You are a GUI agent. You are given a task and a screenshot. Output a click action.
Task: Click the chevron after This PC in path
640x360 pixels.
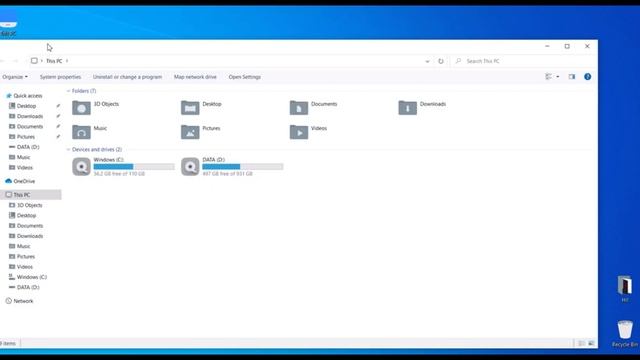67,61
